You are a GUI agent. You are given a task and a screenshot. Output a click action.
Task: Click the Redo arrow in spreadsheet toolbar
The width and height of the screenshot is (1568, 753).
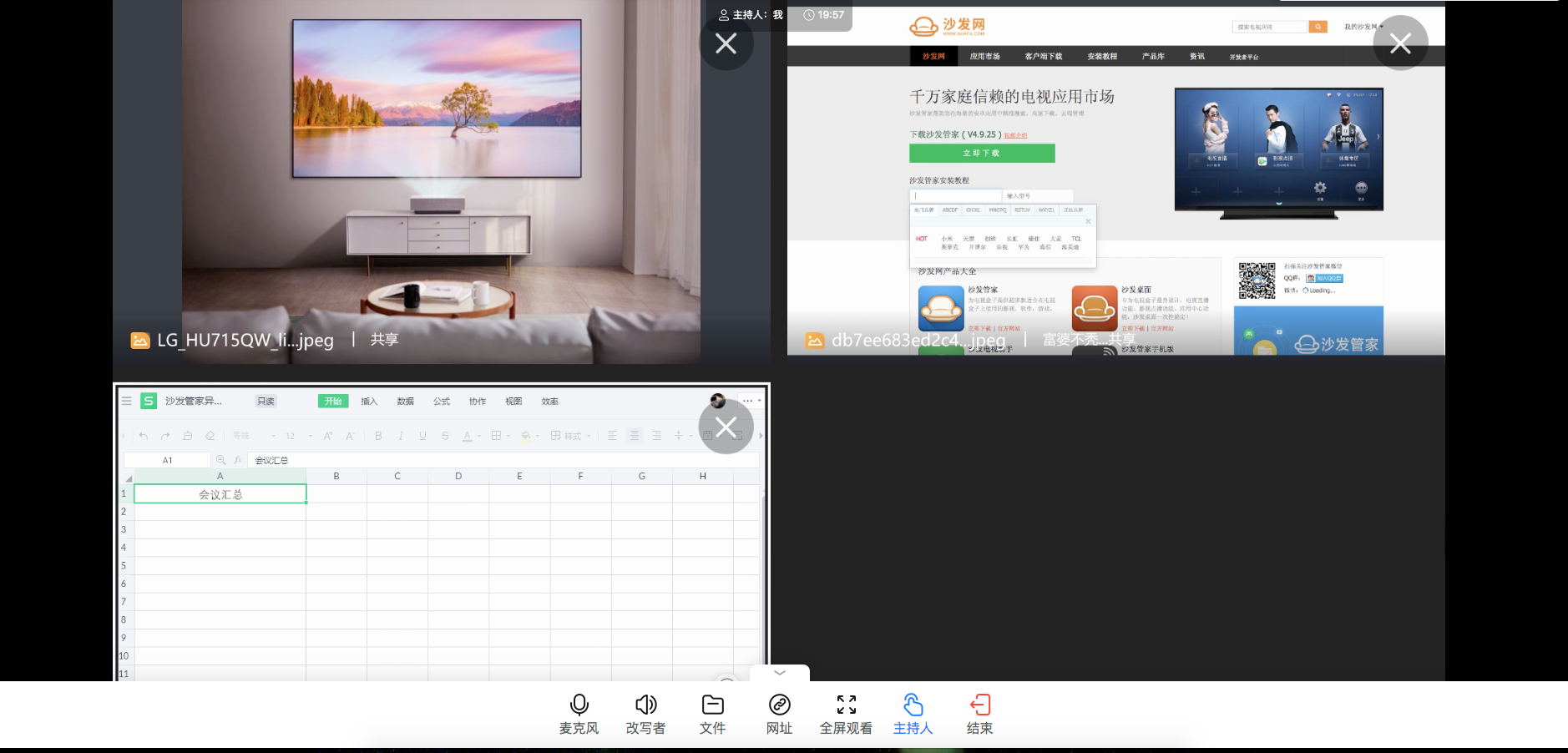(165, 436)
